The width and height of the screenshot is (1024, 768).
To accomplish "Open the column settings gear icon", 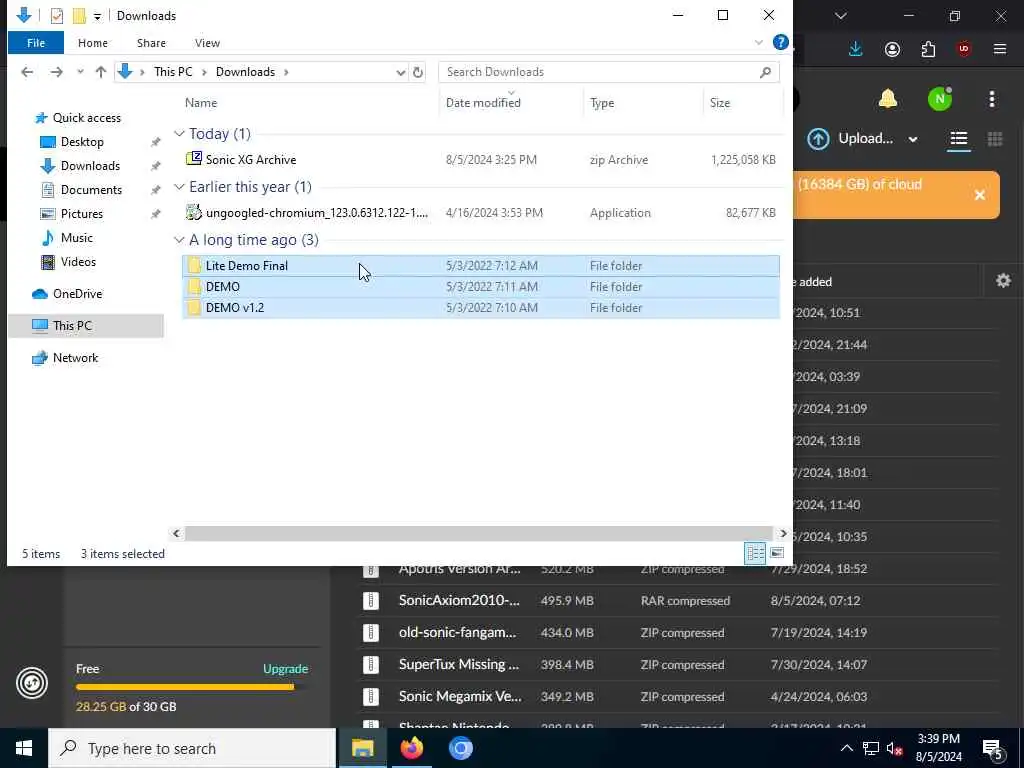I will pyautogui.click(x=1003, y=281).
